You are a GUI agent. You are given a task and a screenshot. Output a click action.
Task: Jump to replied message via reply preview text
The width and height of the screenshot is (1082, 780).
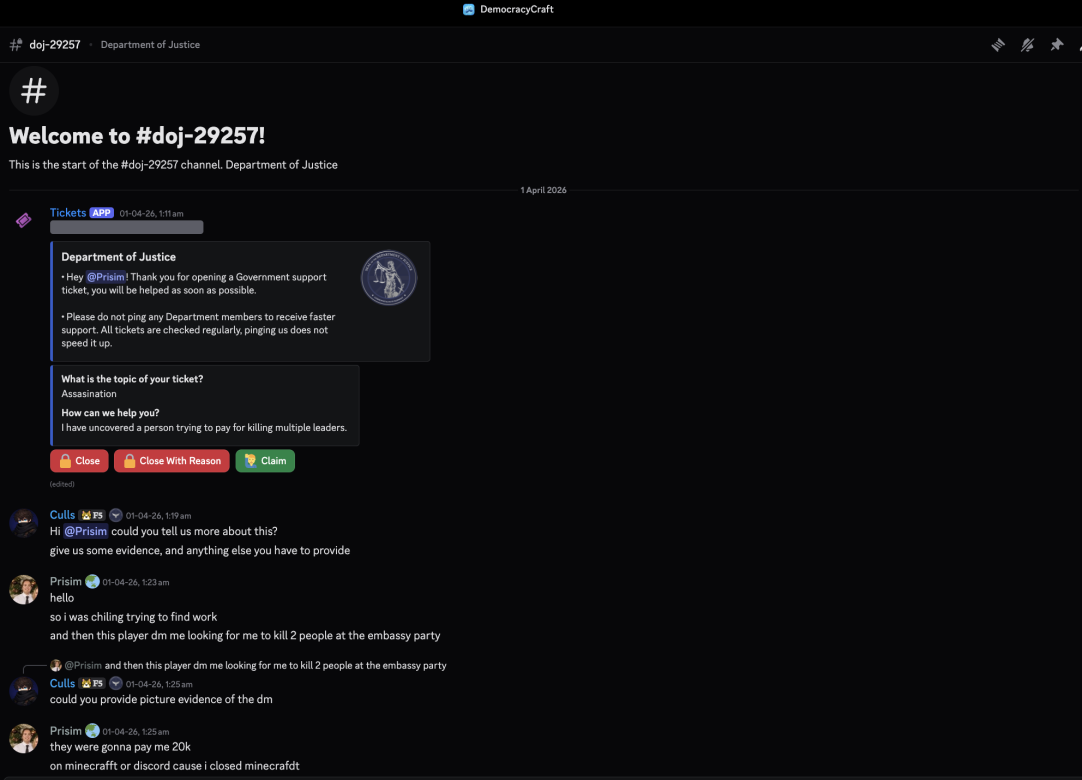[275, 665]
